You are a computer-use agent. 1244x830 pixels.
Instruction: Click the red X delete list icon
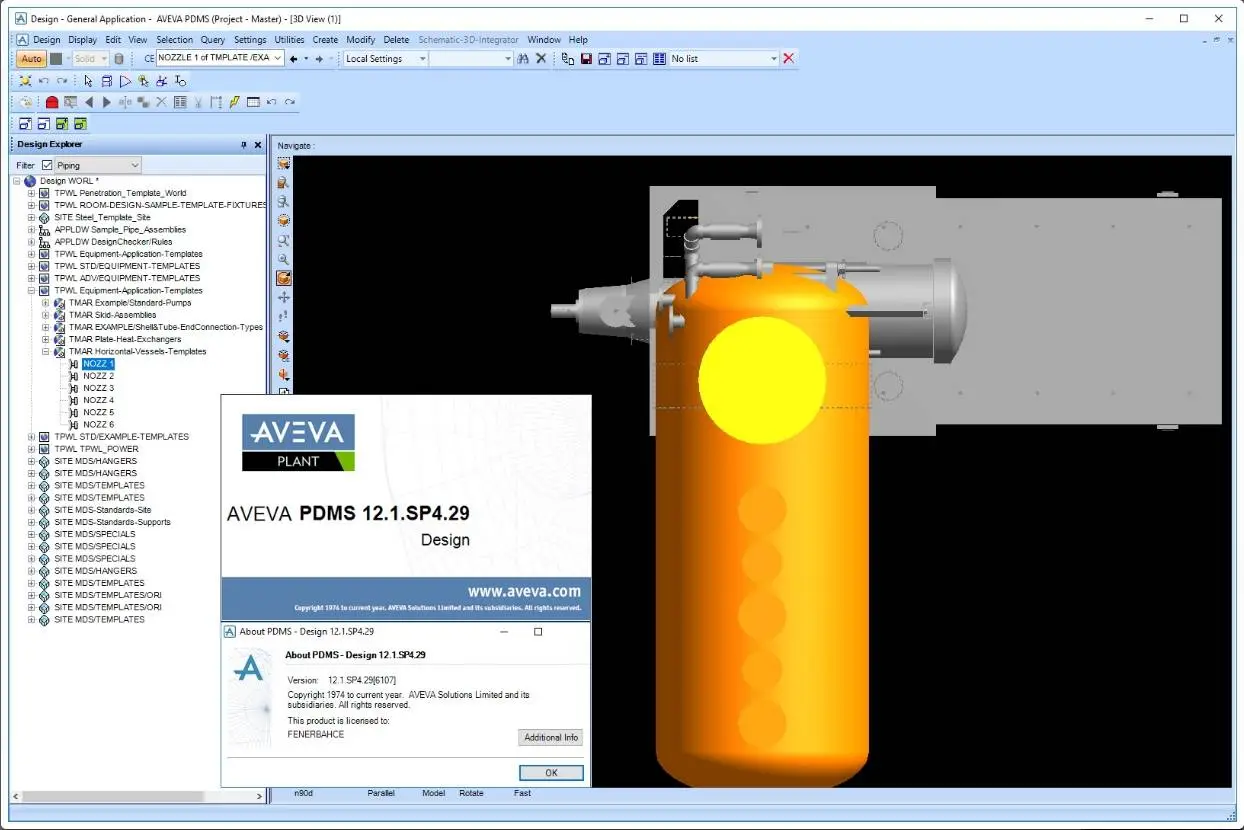click(789, 59)
